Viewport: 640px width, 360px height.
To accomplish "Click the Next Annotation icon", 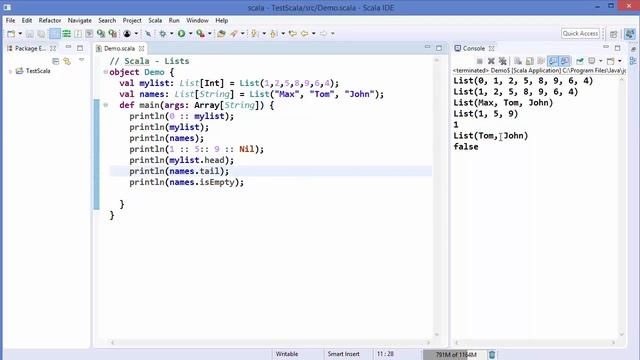I will pos(254,33).
